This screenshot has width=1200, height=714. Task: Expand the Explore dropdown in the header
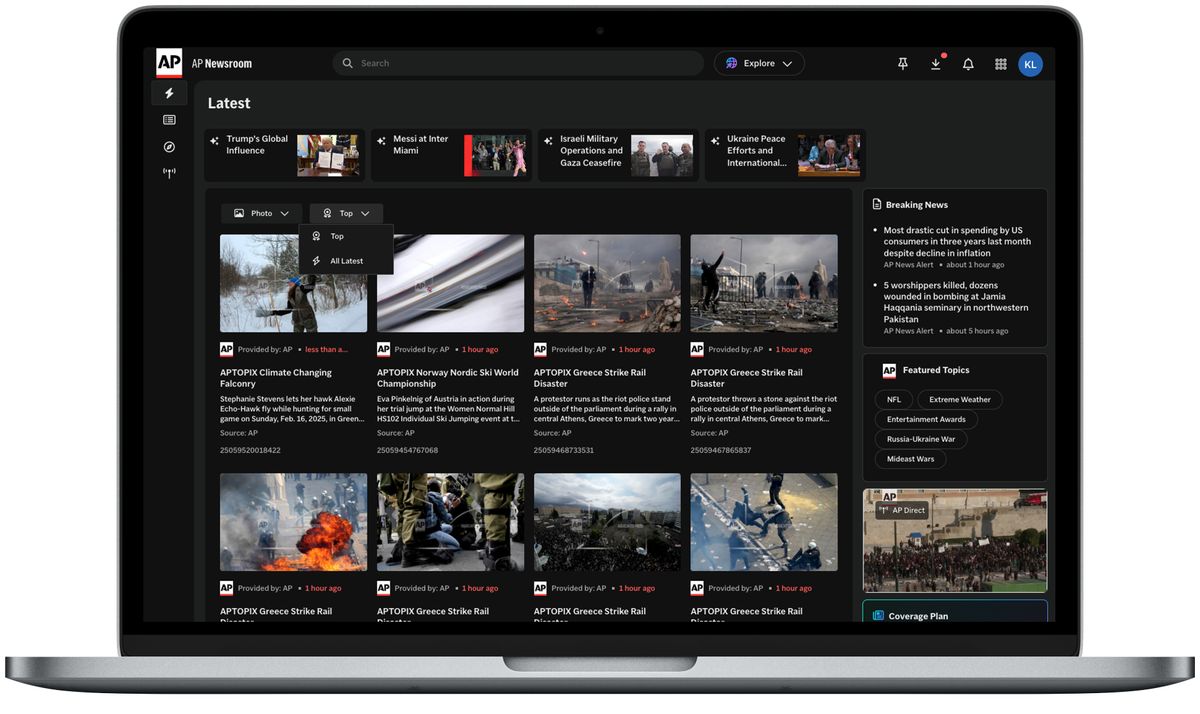759,62
